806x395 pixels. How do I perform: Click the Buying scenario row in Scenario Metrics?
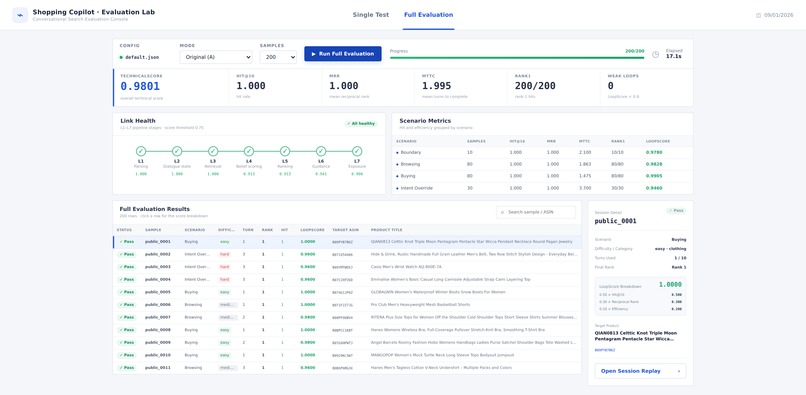point(542,176)
